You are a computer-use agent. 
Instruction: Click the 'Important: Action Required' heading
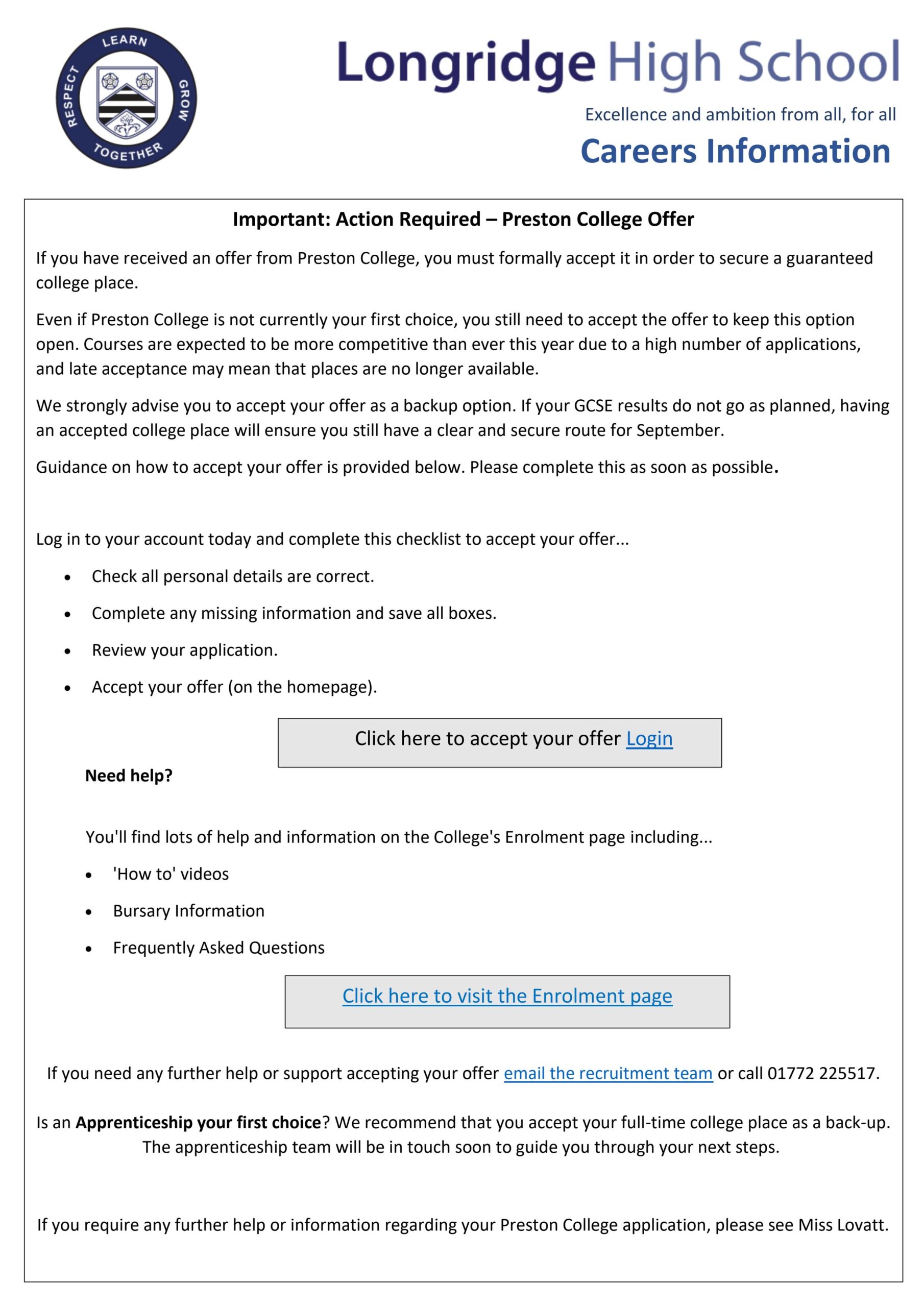pos(463,219)
